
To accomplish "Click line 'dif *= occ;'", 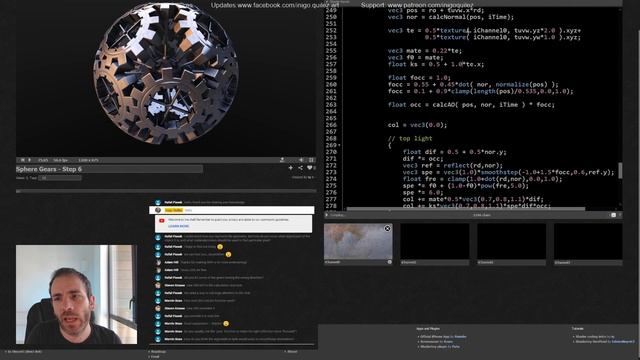I will click(x=423, y=159).
